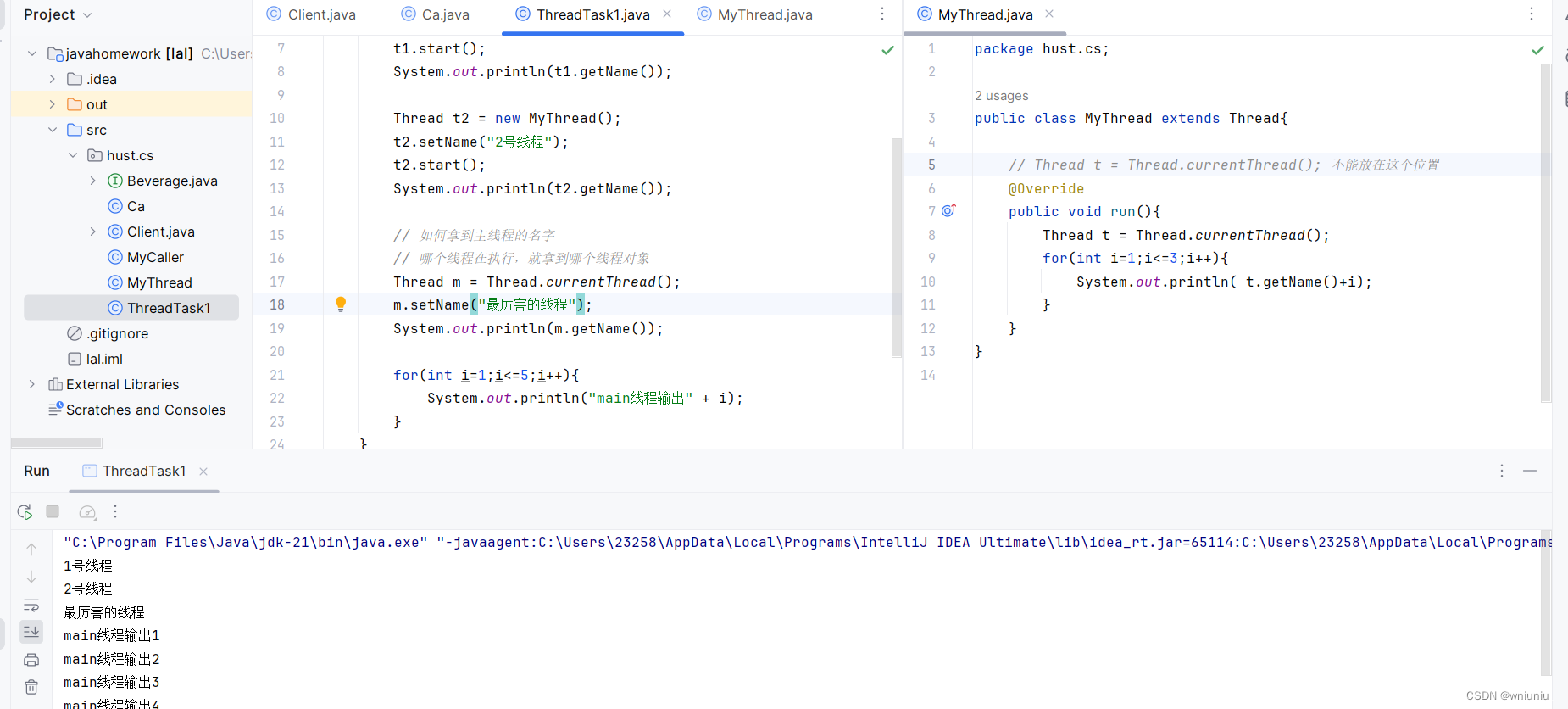Expand External Libraries node
1568x709 pixels.
(x=32, y=384)
